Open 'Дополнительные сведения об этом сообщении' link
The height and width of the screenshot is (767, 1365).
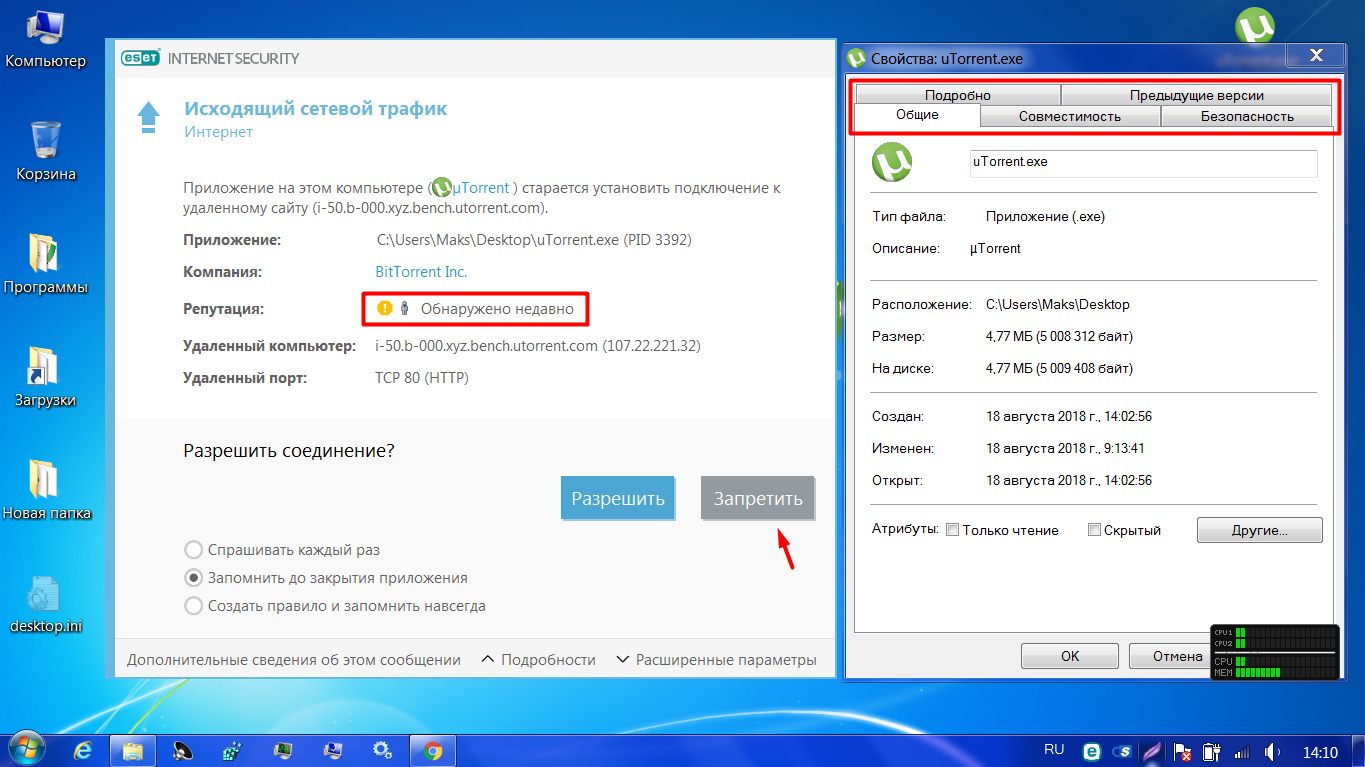[x=294, y=660]
